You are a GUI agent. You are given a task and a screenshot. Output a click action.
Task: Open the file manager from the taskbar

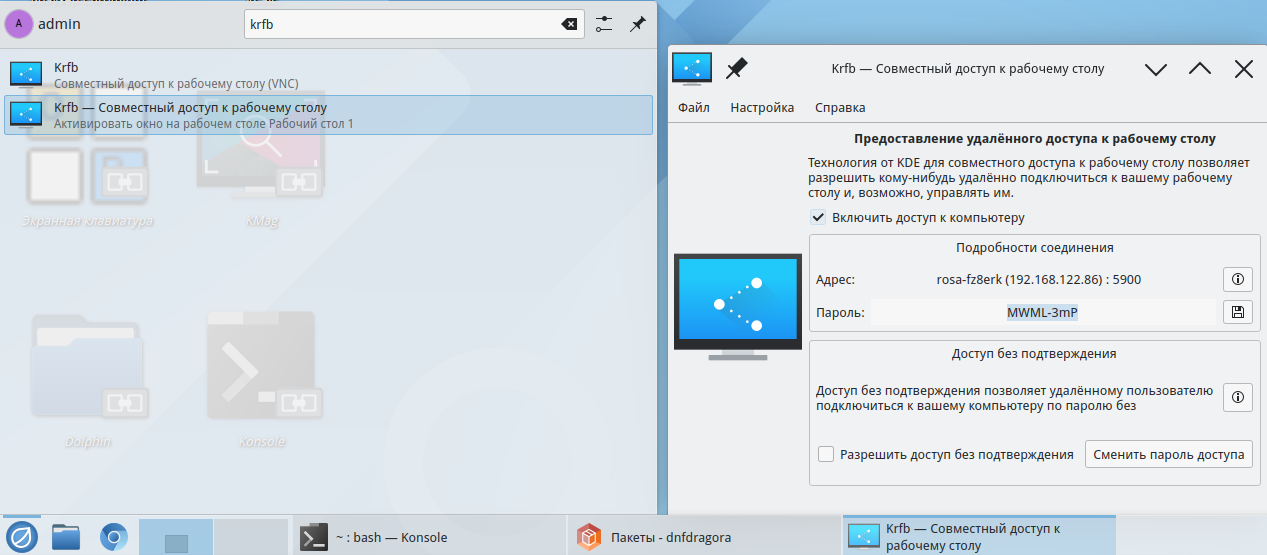click(x=66, y=537)
